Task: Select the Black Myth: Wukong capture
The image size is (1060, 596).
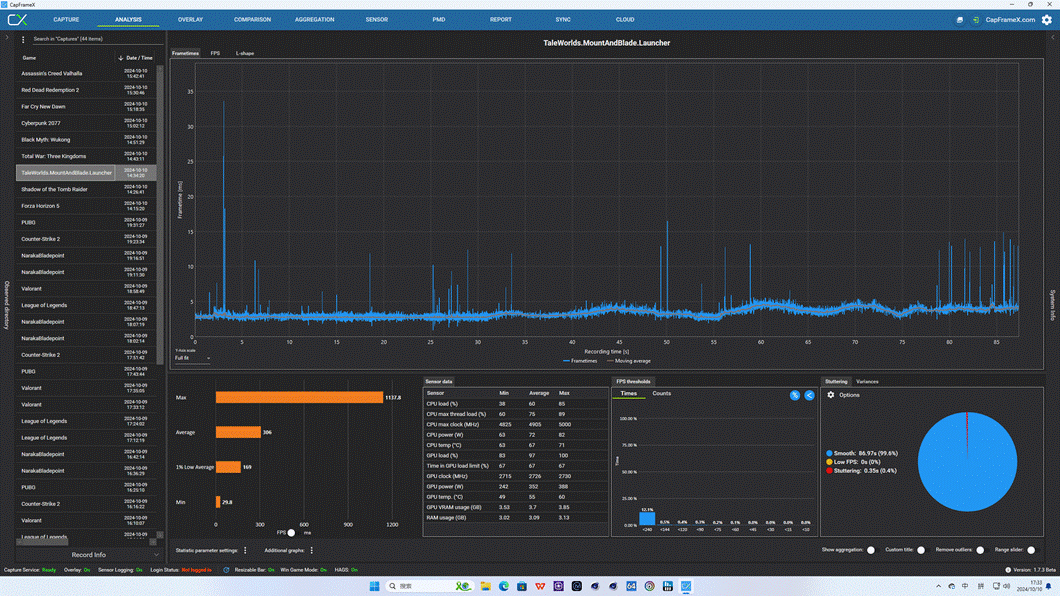Action: [86, 140]
